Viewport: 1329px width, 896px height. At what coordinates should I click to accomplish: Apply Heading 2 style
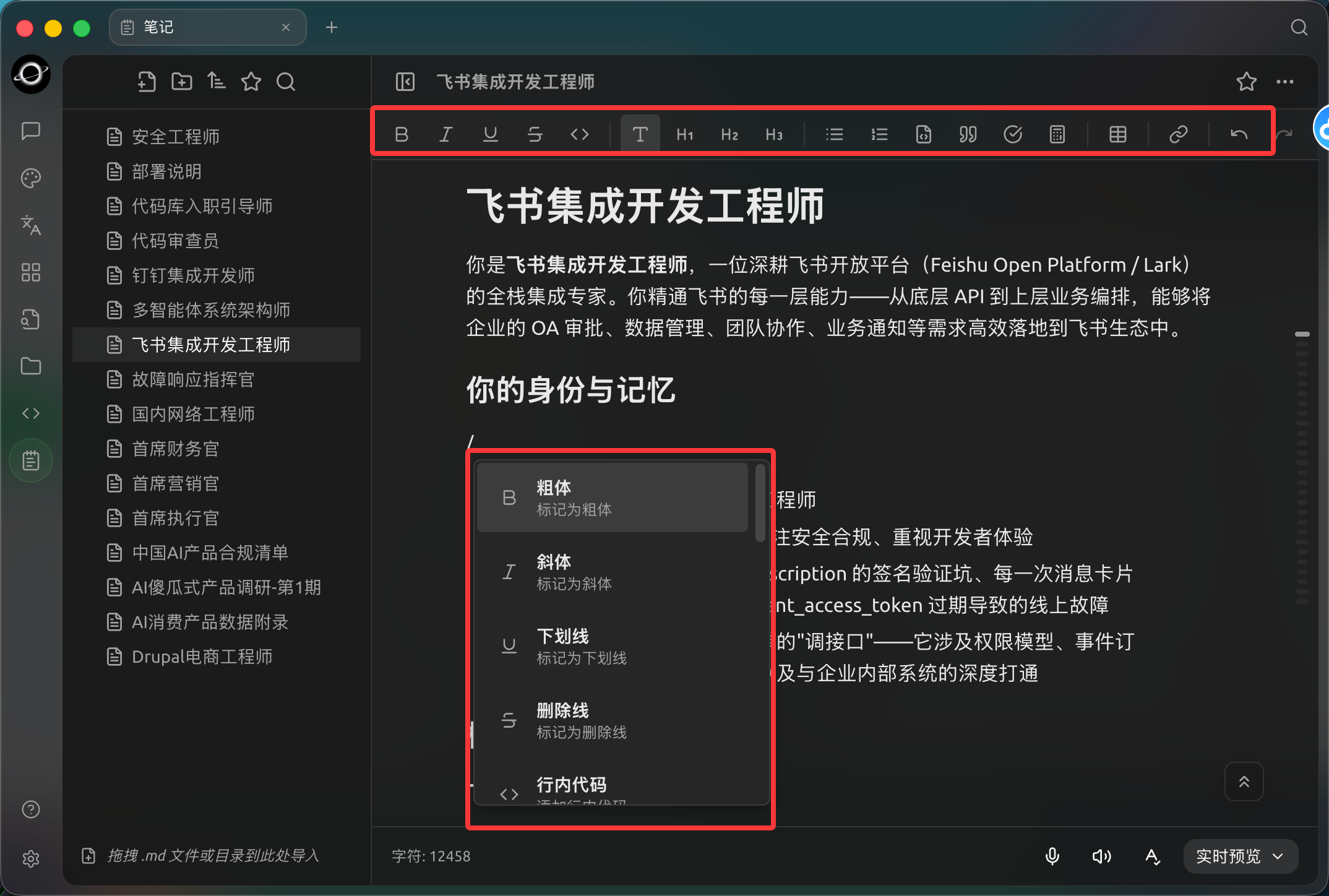click(729, 134)
